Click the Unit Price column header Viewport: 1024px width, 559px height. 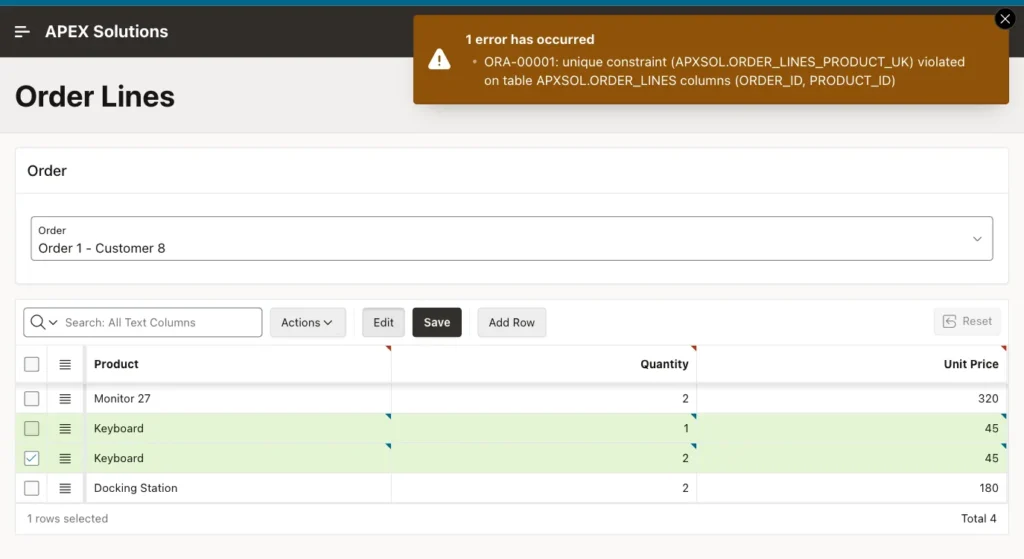pos(852,364)
